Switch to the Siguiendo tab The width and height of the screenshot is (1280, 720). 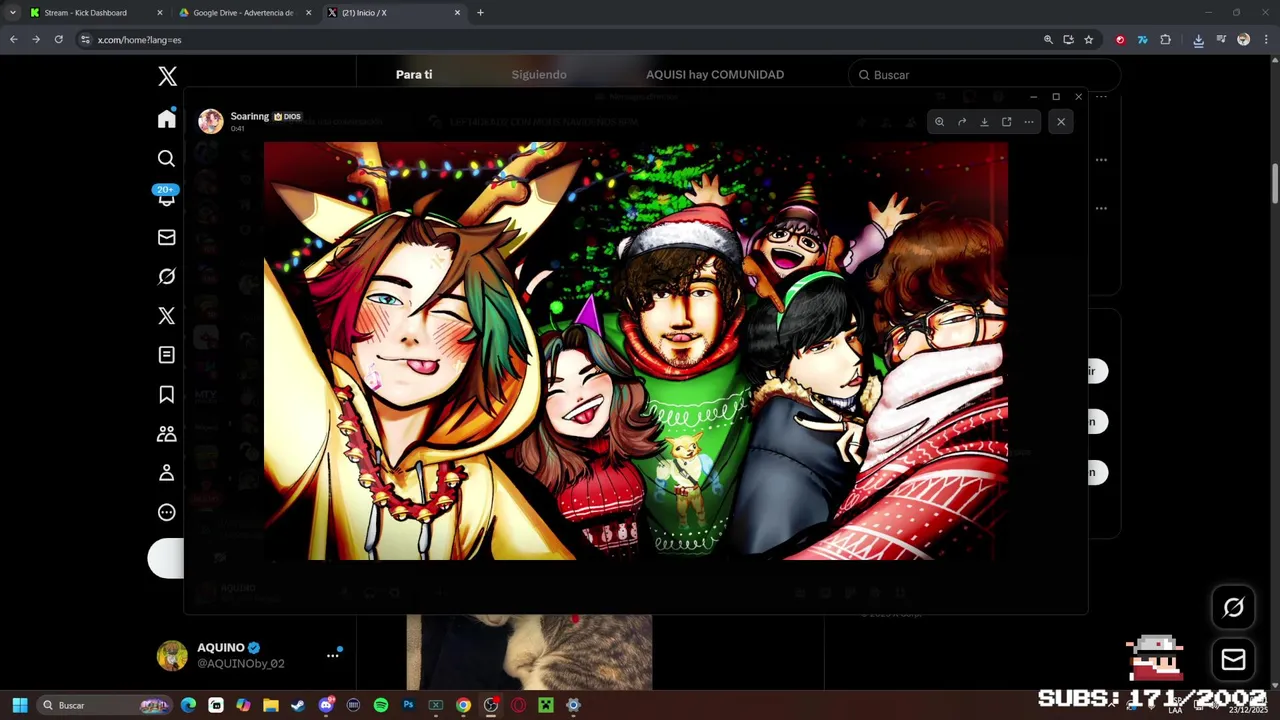click(539, 75)
